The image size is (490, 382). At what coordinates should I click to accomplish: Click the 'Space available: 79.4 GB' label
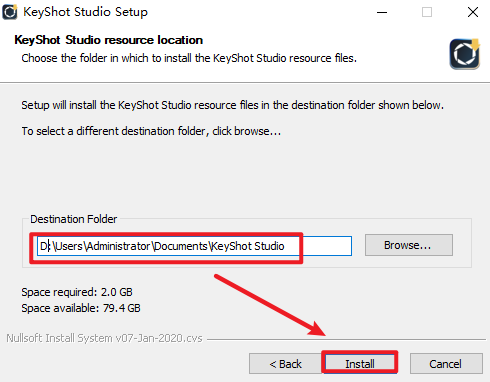point(81,308)
